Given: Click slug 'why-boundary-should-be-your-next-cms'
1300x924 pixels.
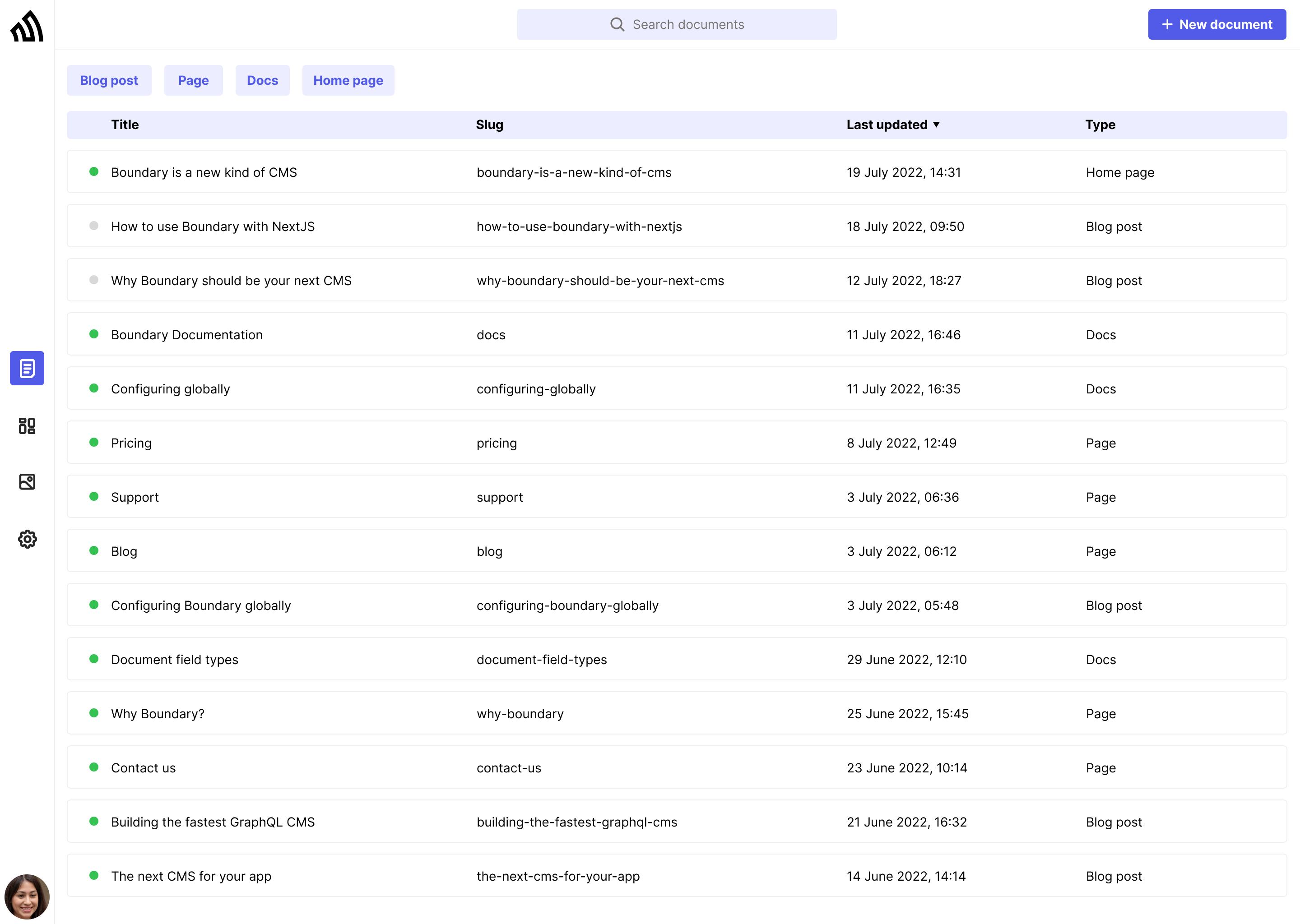Looking at the screenshot, I should pos(600,281).
